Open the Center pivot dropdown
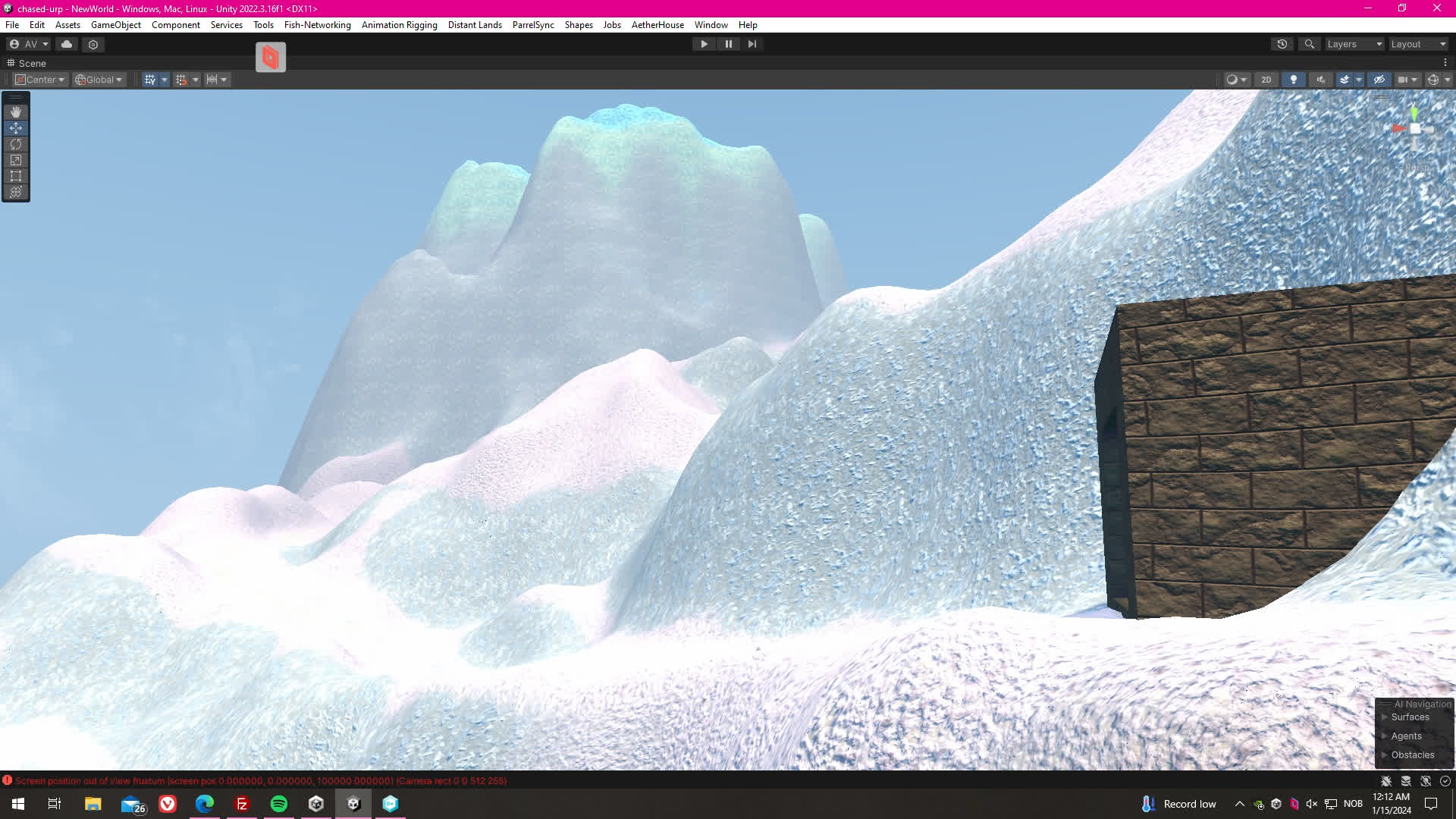The height and width of the screenshot is (819, 1456). tap(40, 80)
